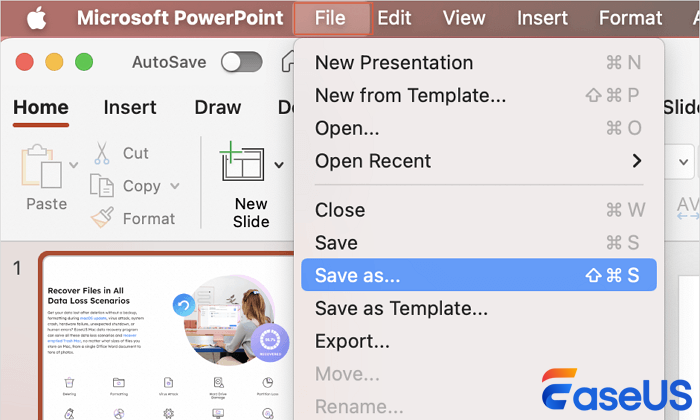This screenshot has width=700, height=420.
Task: Click the New Slide icon
Action: coord(244,162)
